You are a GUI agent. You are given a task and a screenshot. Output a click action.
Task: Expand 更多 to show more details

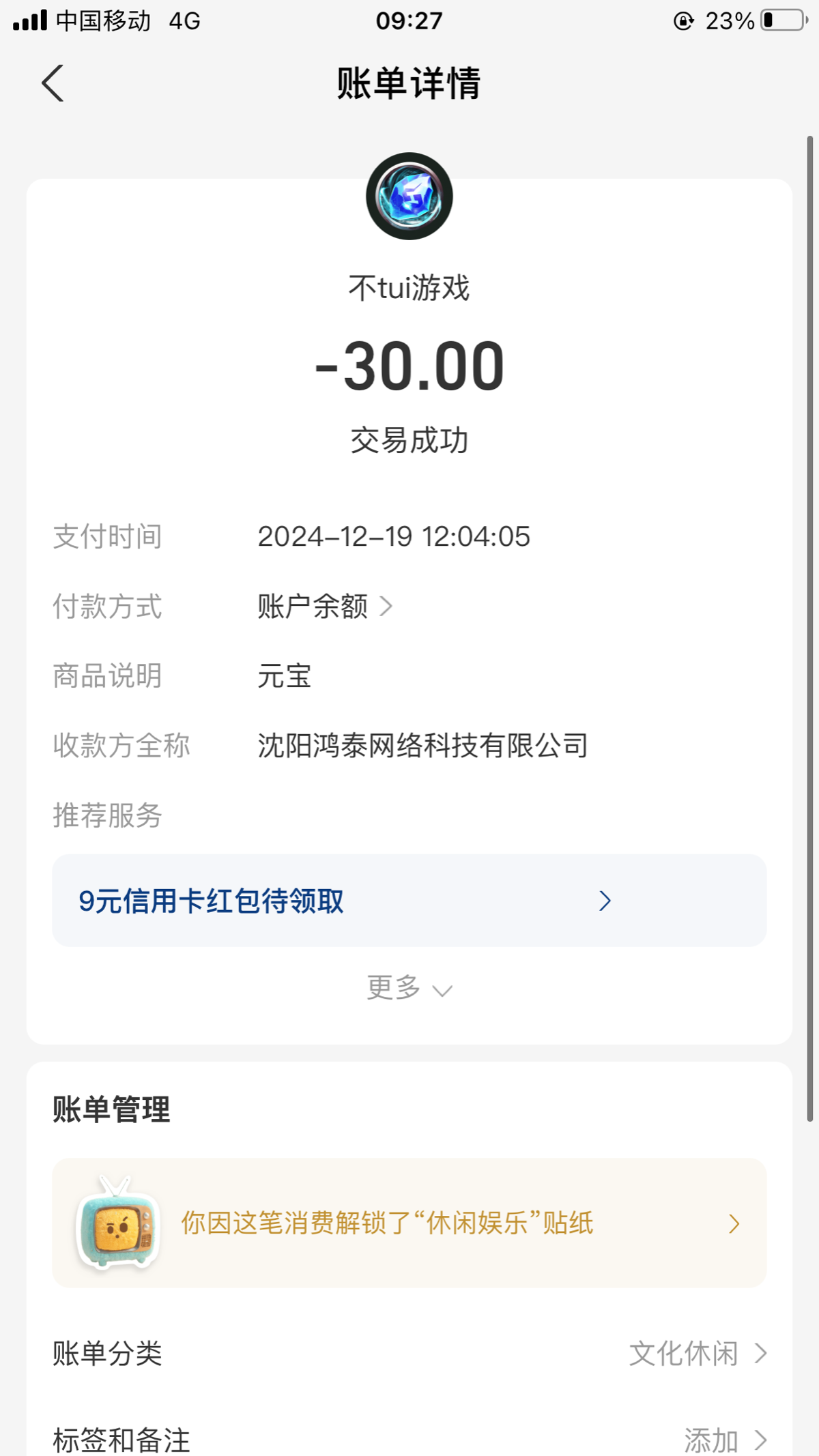(409, 988)
